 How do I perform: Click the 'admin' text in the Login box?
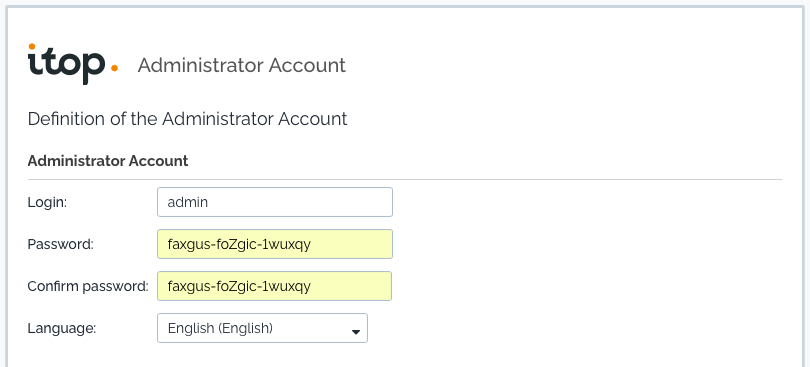[188, 202]
